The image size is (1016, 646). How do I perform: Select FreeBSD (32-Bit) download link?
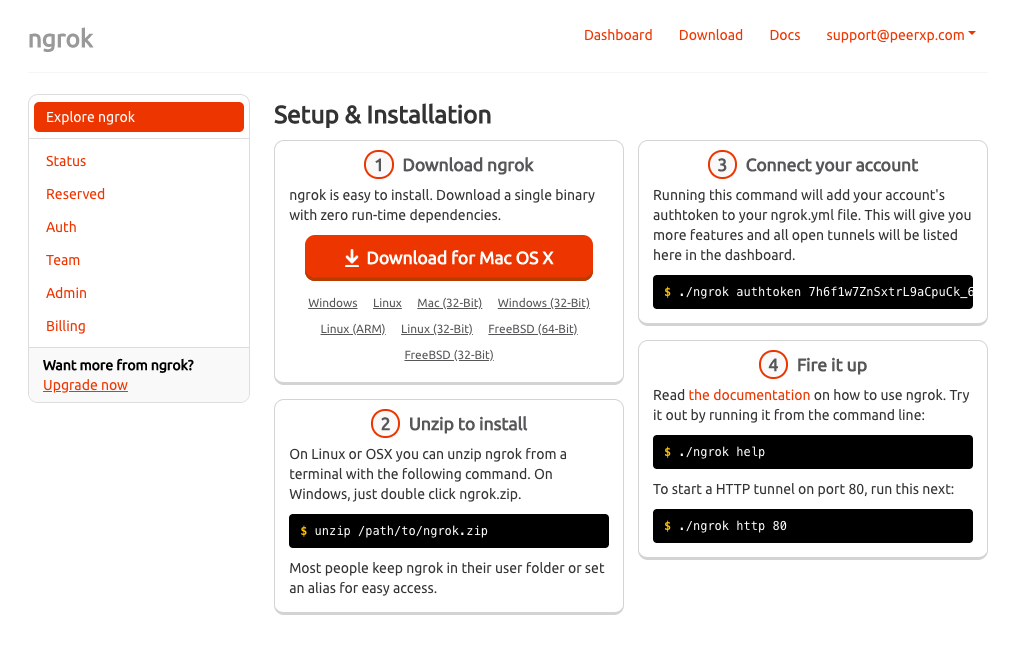point(449,354)
